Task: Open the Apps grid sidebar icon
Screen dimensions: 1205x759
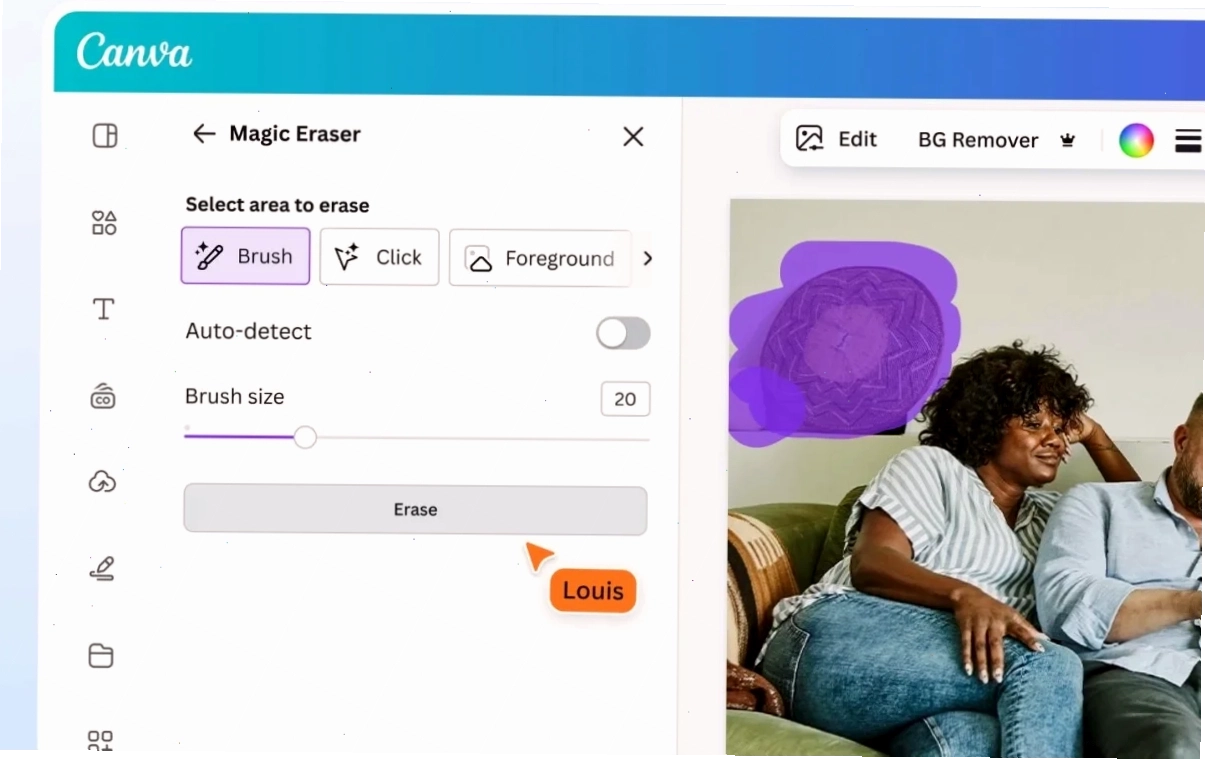Action: (100, 740)
